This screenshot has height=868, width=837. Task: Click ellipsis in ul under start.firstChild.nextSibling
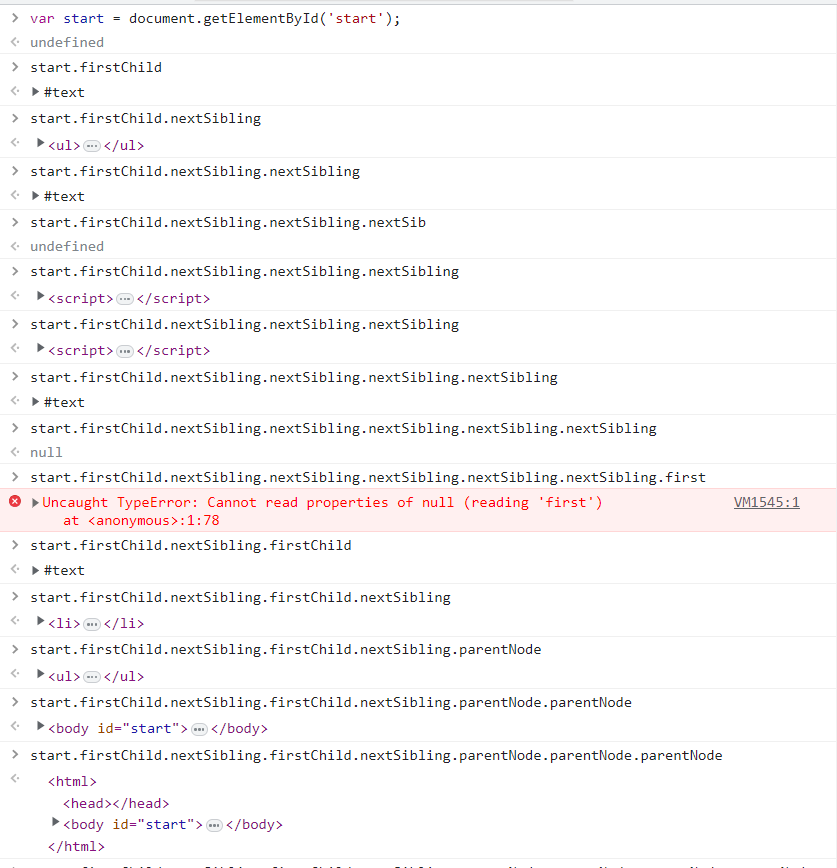92,146
